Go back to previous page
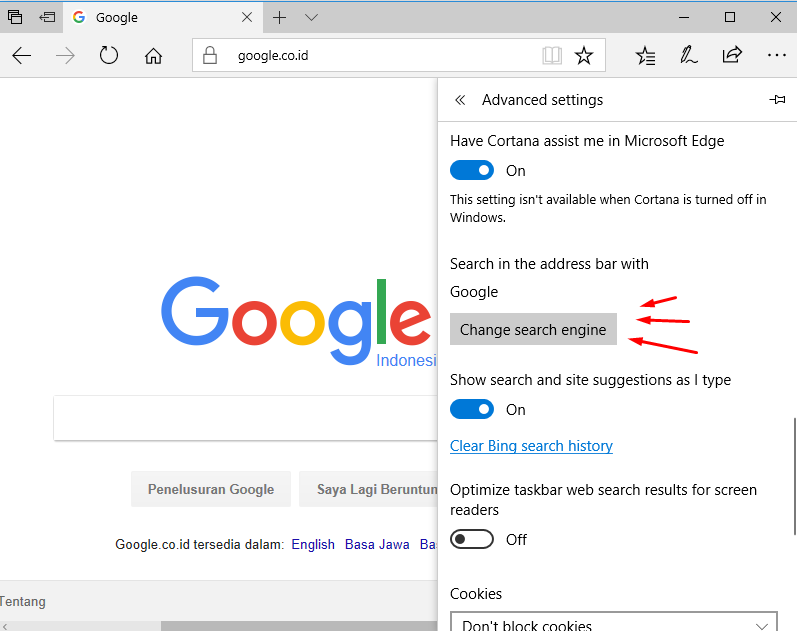This screenshot has height=631, width=797. pyautogui.click(x=21, y=55)
